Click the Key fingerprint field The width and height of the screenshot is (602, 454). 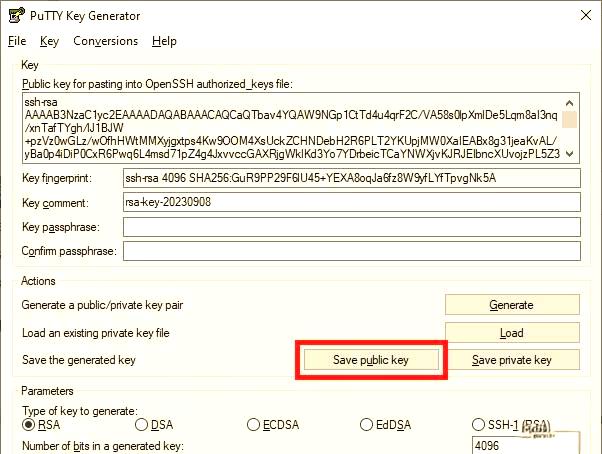(352, 178)
